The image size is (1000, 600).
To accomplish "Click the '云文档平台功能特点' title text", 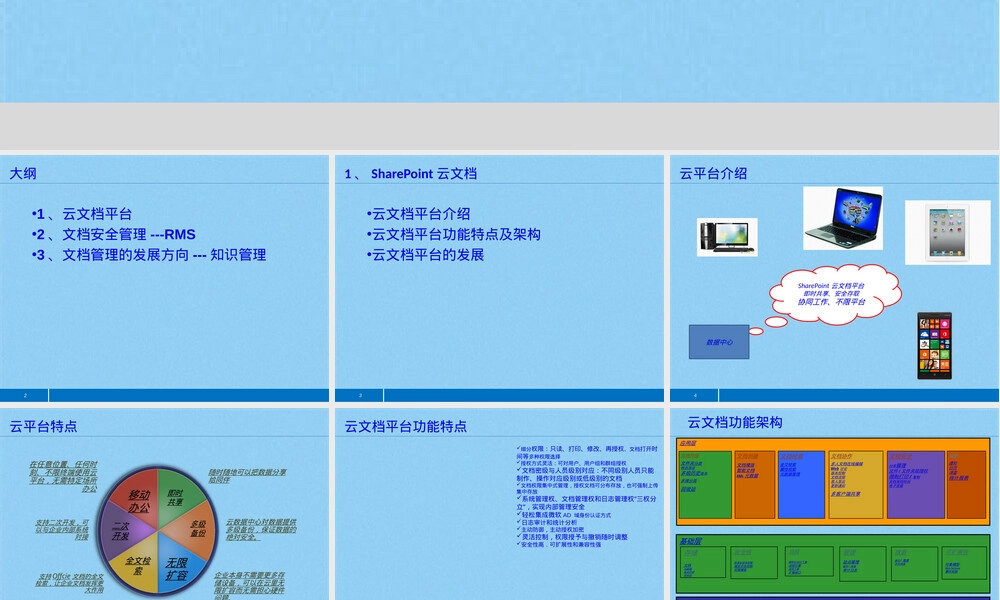I will (406, 426).
